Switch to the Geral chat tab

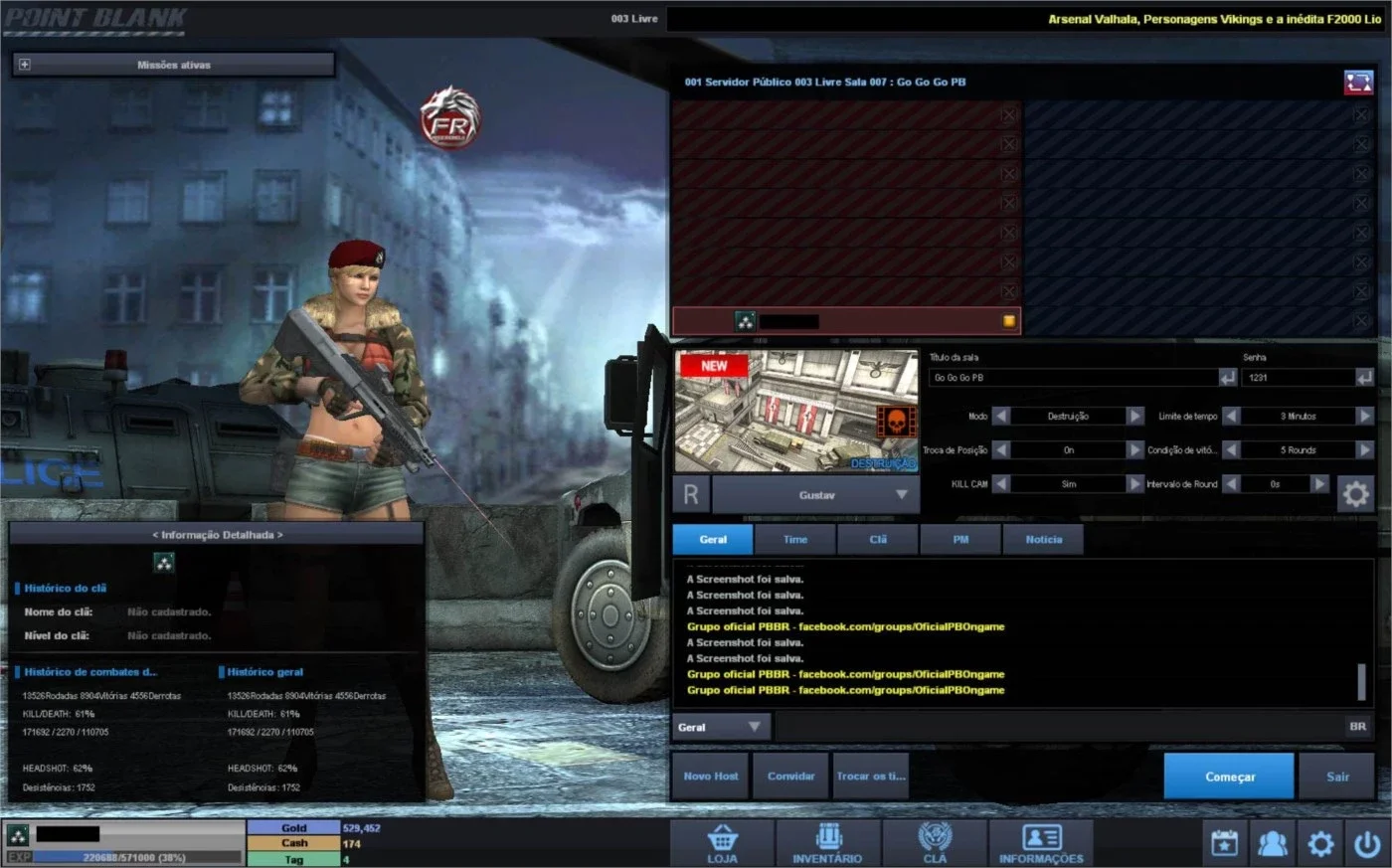pyautogui.click(x=713, y=540)
